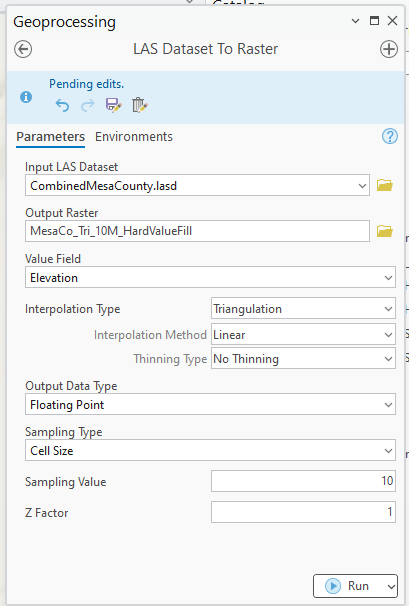Screen dimensions: 409x606
Task: Open the Output Data Type dropdown
Action: [x=388, y=405]
